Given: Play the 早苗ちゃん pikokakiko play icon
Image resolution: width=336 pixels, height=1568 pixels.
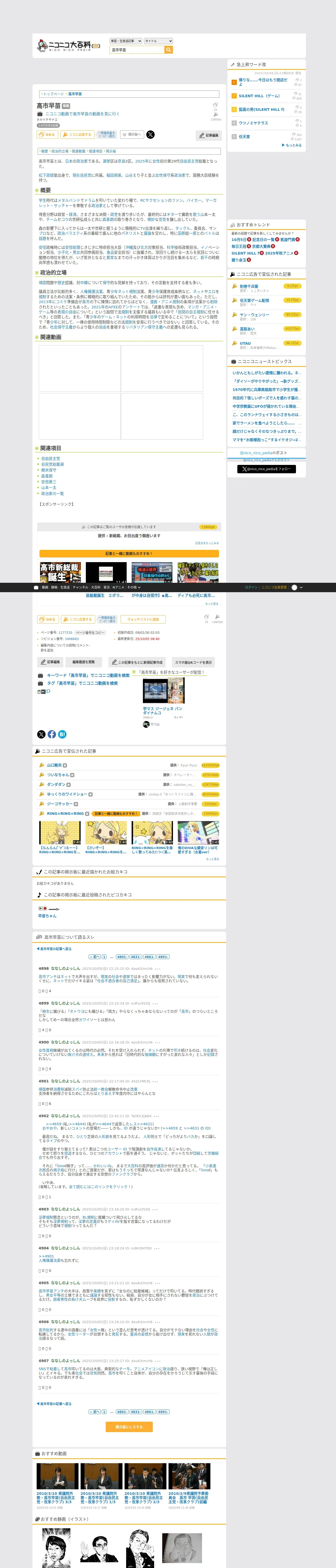Looking at the screenshot, I should coord(40,908).
